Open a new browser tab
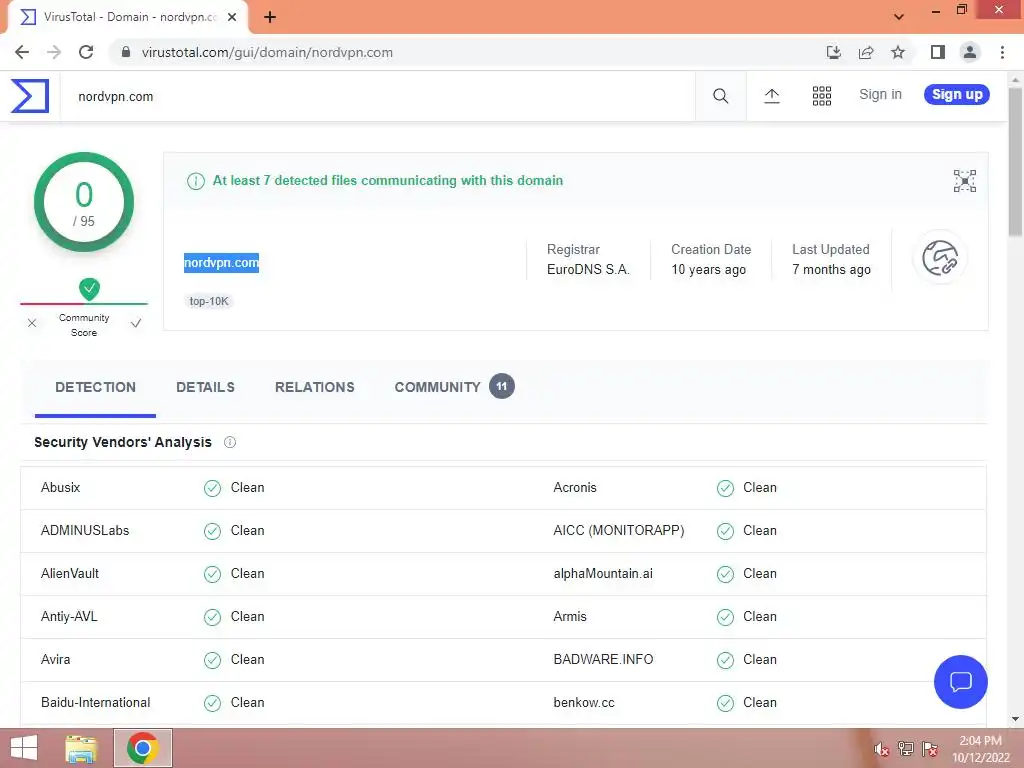 270,17
